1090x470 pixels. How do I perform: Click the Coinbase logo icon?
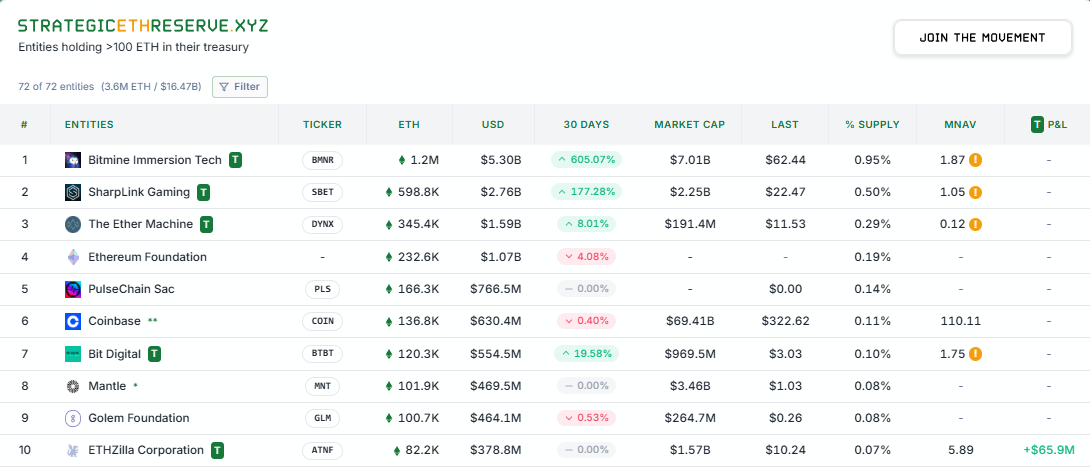[x=73, y=321]
